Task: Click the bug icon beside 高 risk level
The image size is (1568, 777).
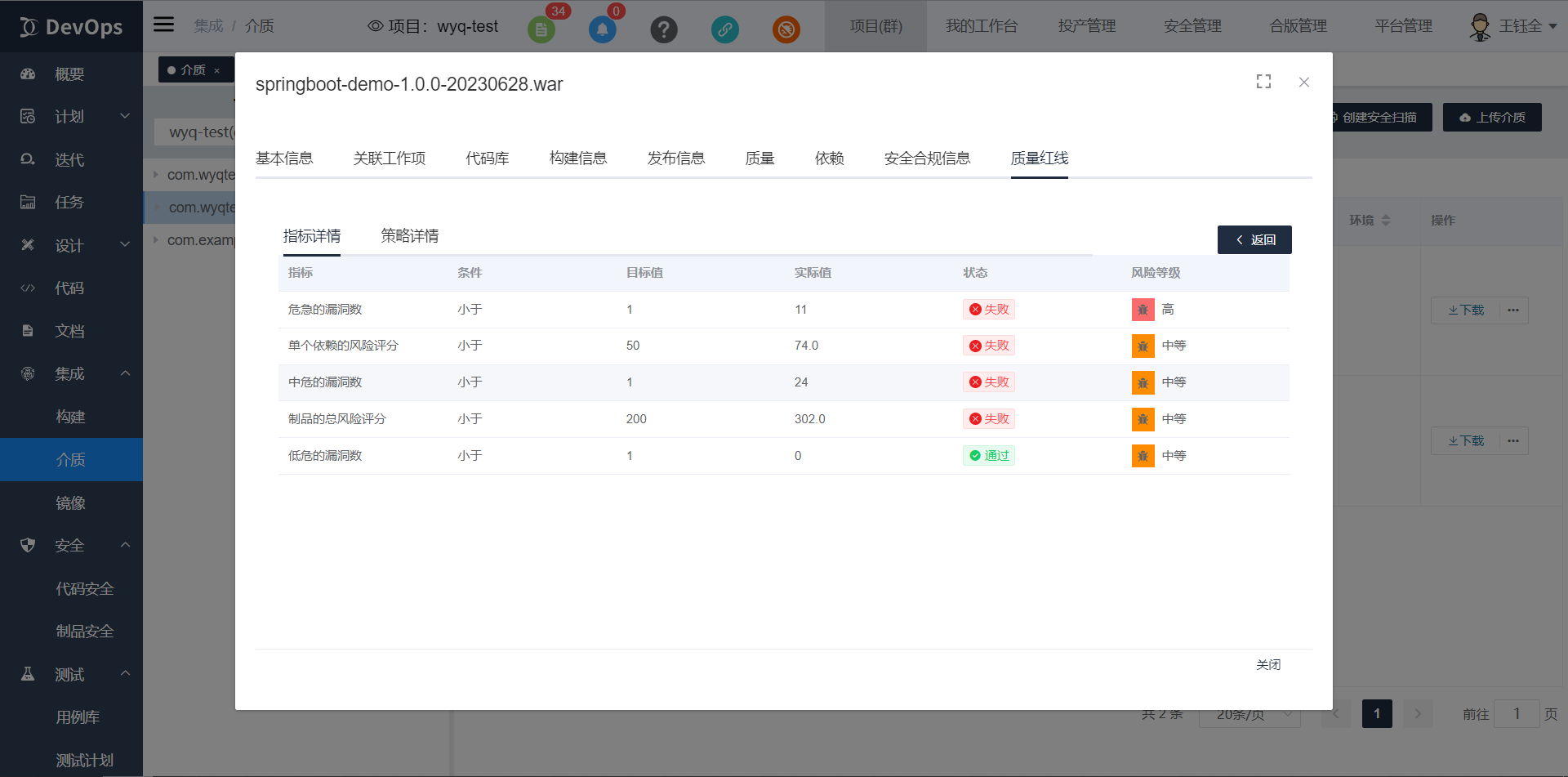Action: (1143, 310)
